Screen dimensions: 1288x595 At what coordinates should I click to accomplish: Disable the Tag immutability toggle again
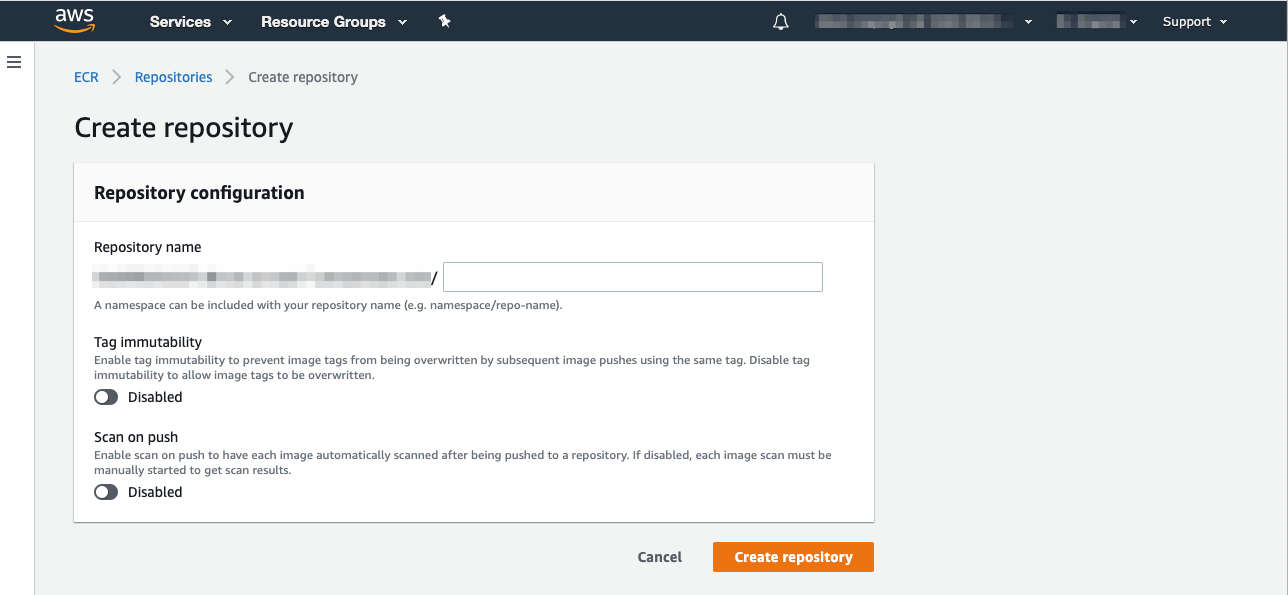point(105,397)
